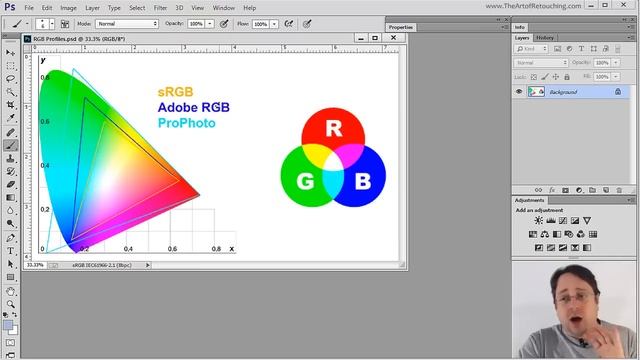Add a layer mask

565,190
